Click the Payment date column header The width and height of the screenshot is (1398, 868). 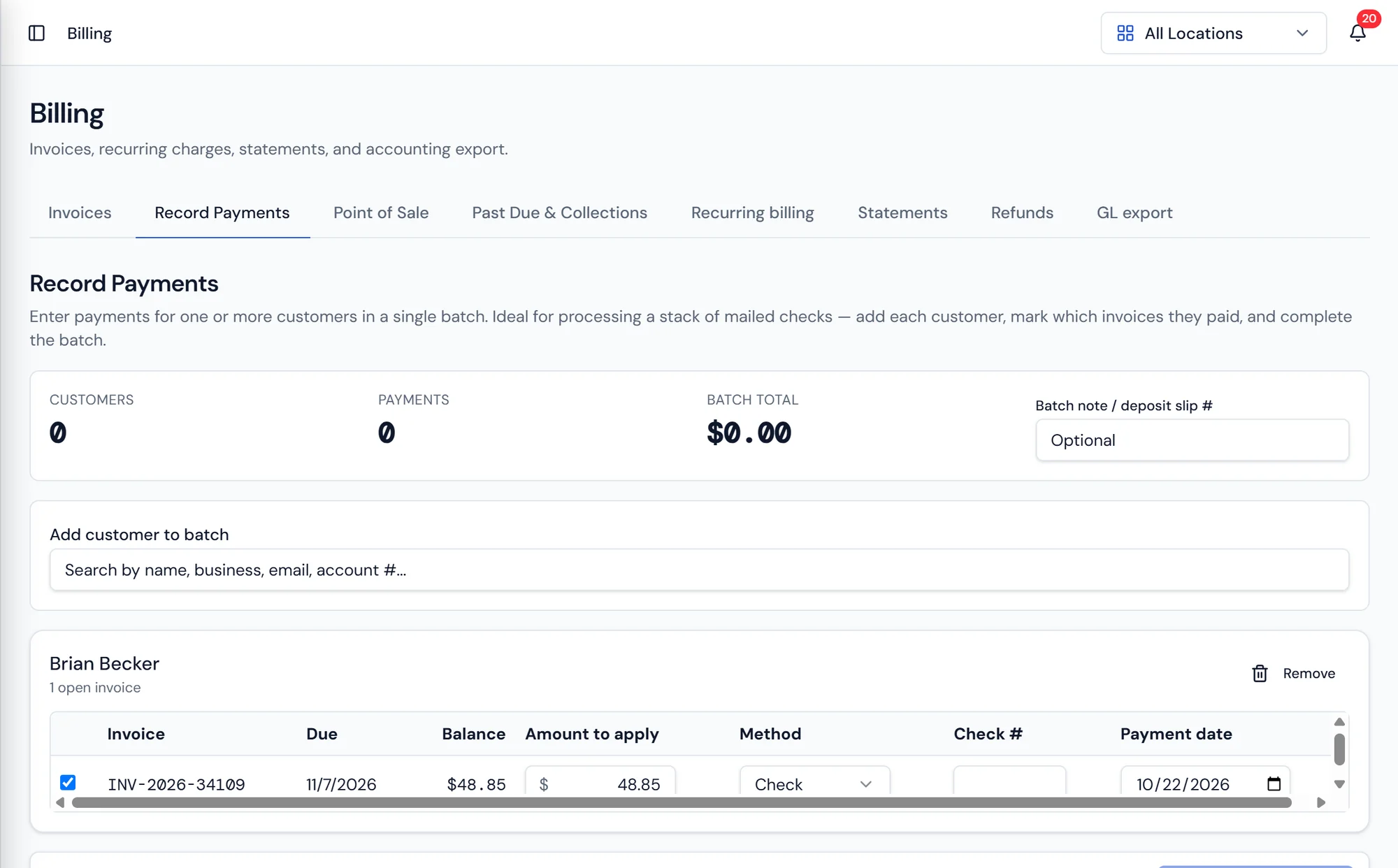tap(1176, 734)
